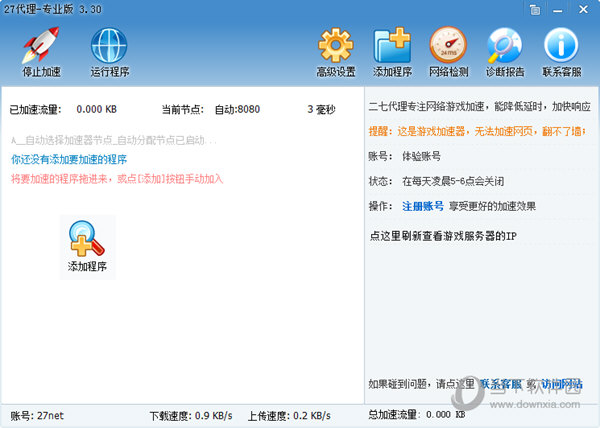
Task: Click 注册账号 link
Action: pos(423,207)
